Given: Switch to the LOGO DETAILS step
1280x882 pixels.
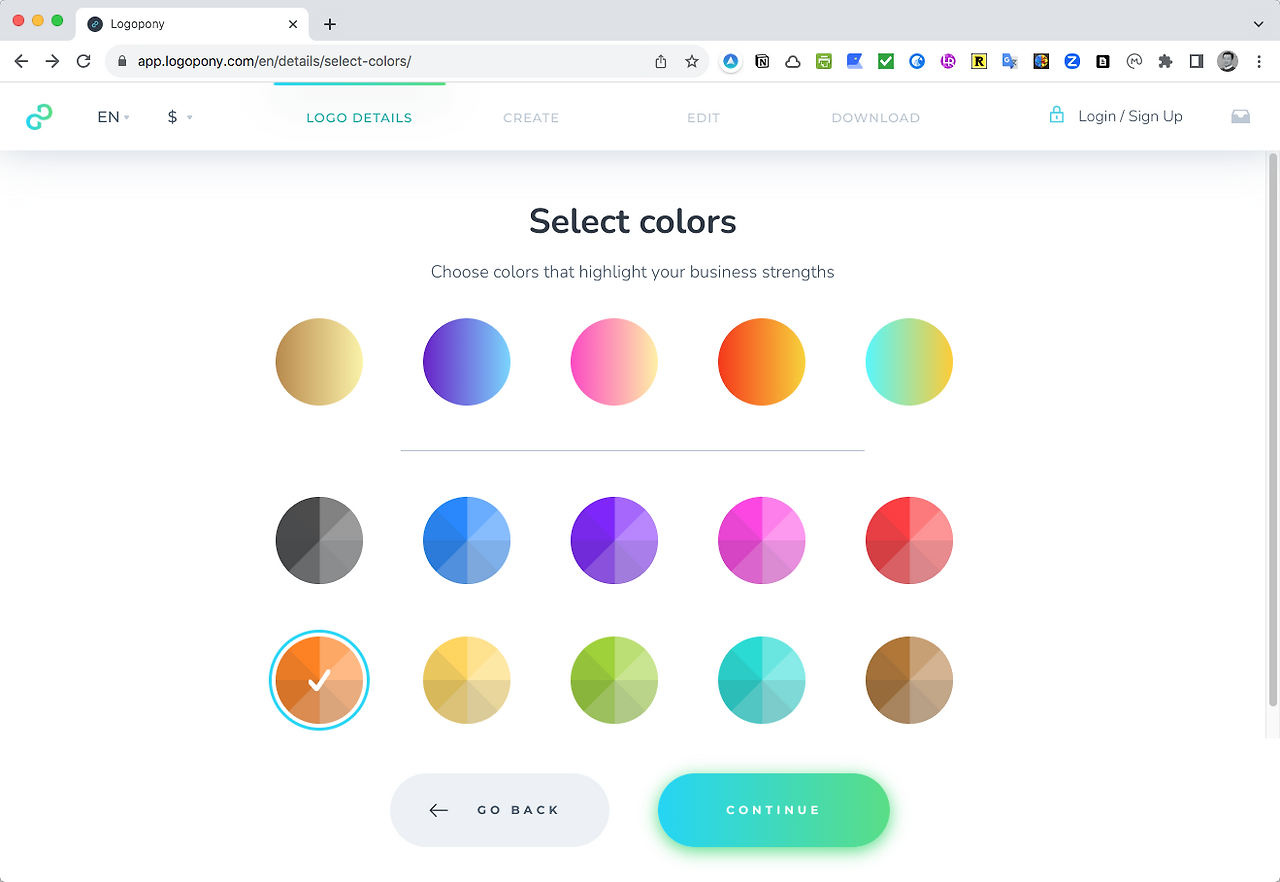Looking at the screenshot, I should point(359,118).
